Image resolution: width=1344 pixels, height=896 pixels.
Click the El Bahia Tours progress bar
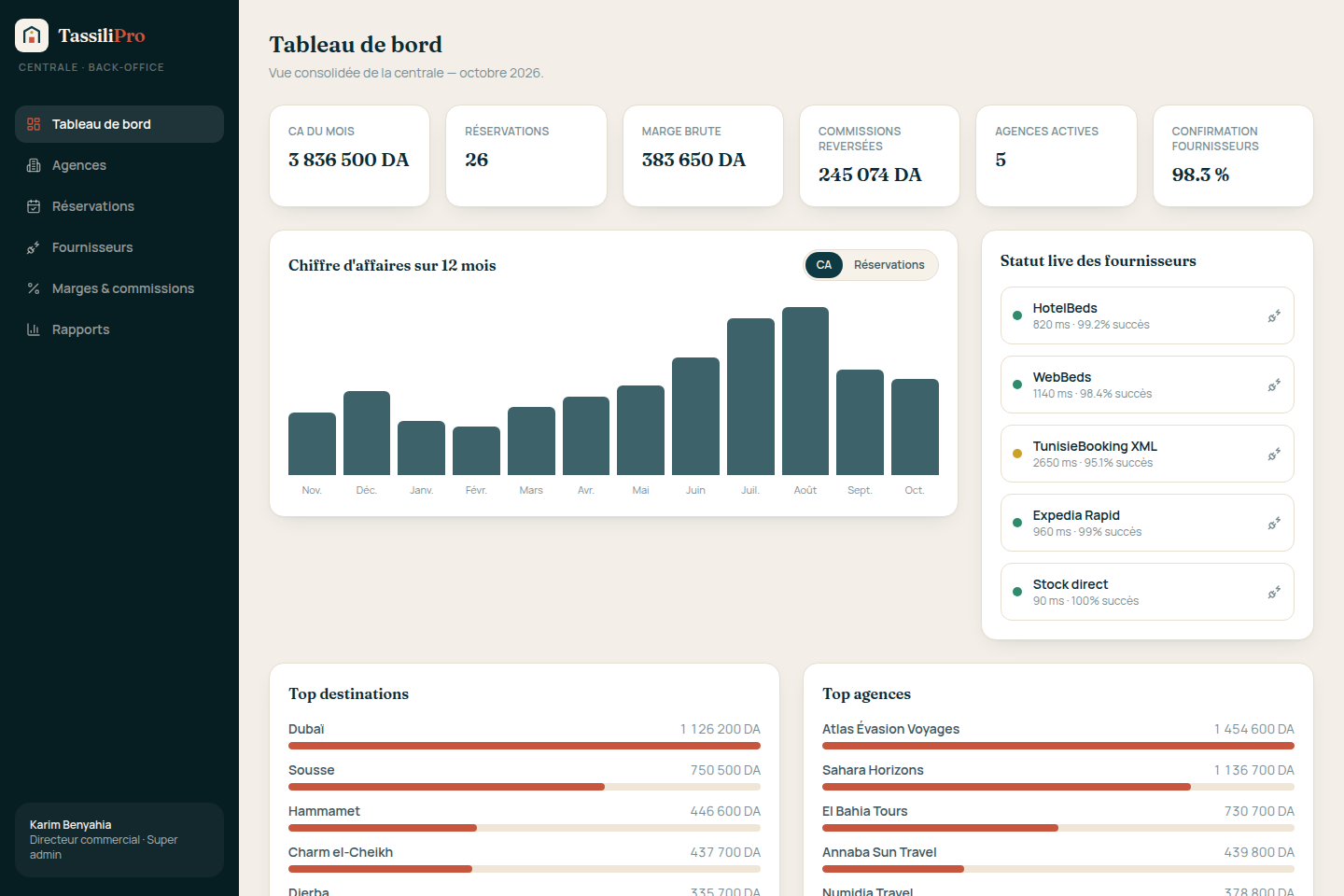coord(1058,828)
